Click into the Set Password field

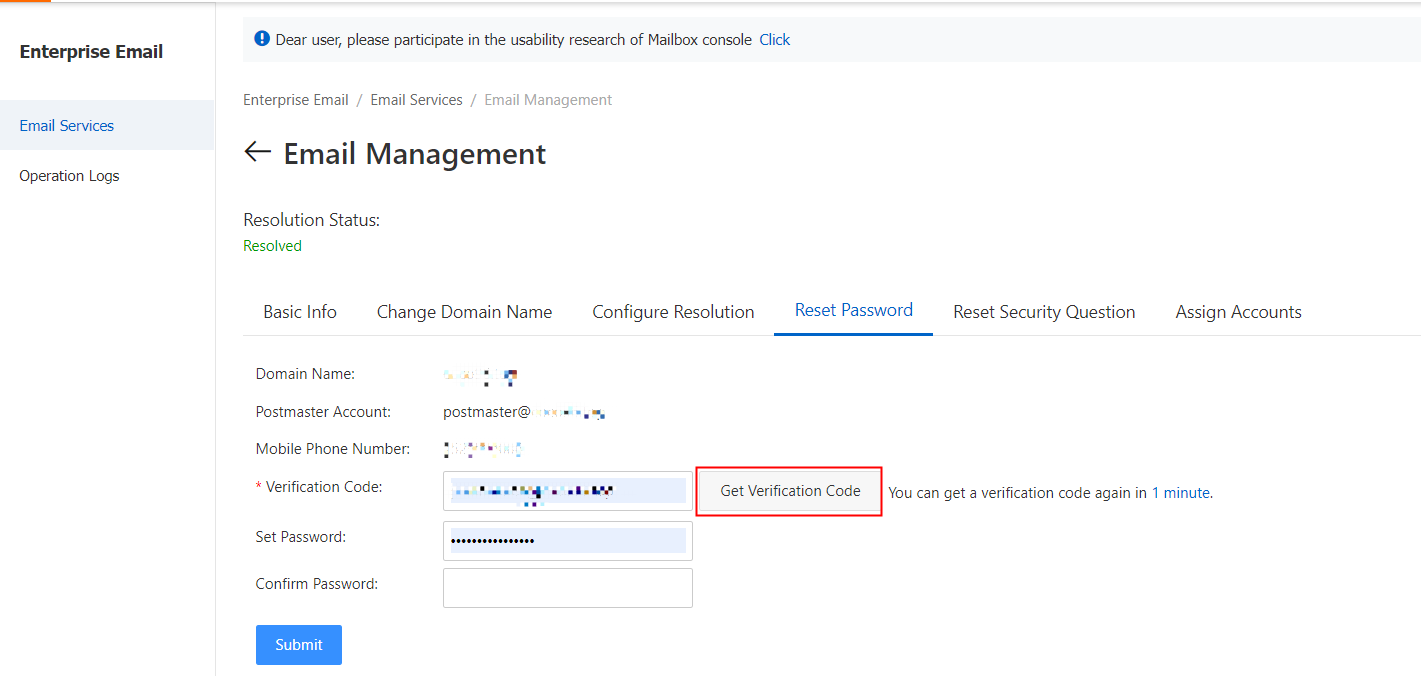567,541
